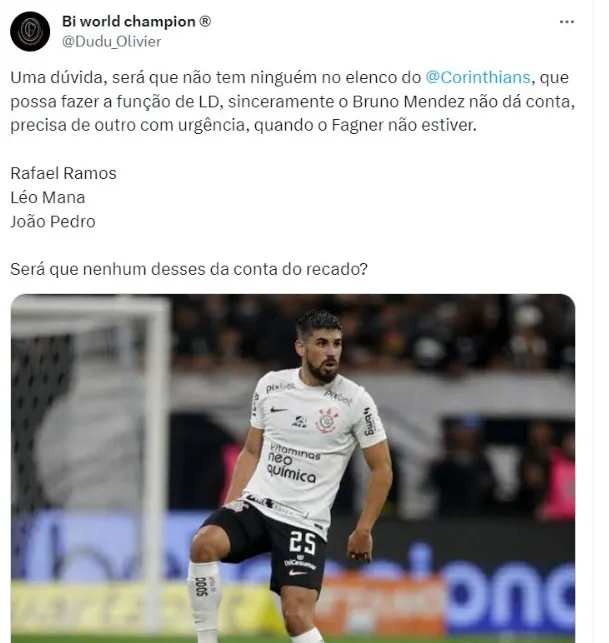Click the round black profile avatar
609x643 pixels.
pos(30,31)
